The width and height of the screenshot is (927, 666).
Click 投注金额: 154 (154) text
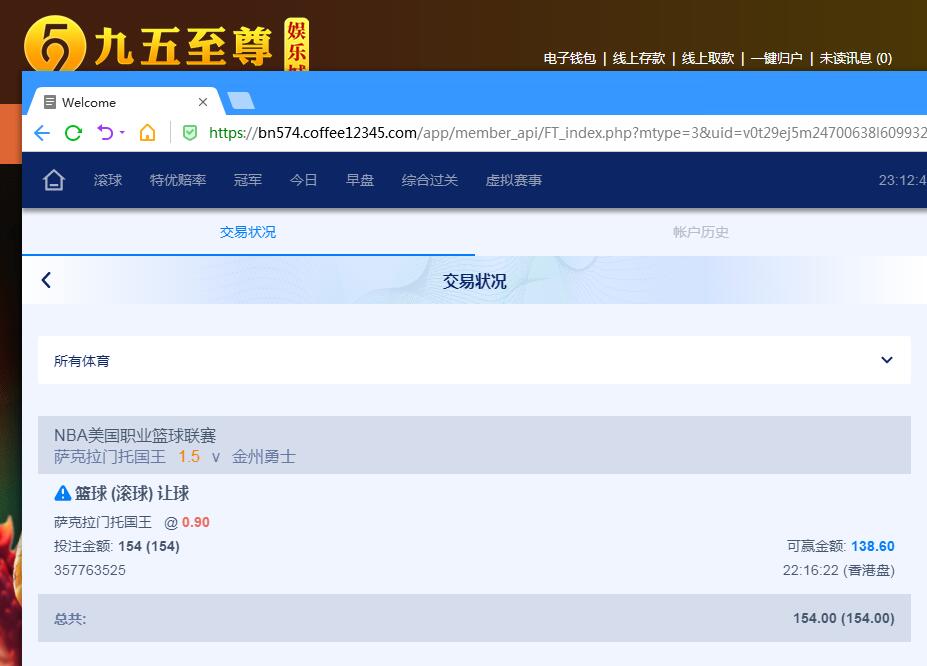click(x=116, y=546)
